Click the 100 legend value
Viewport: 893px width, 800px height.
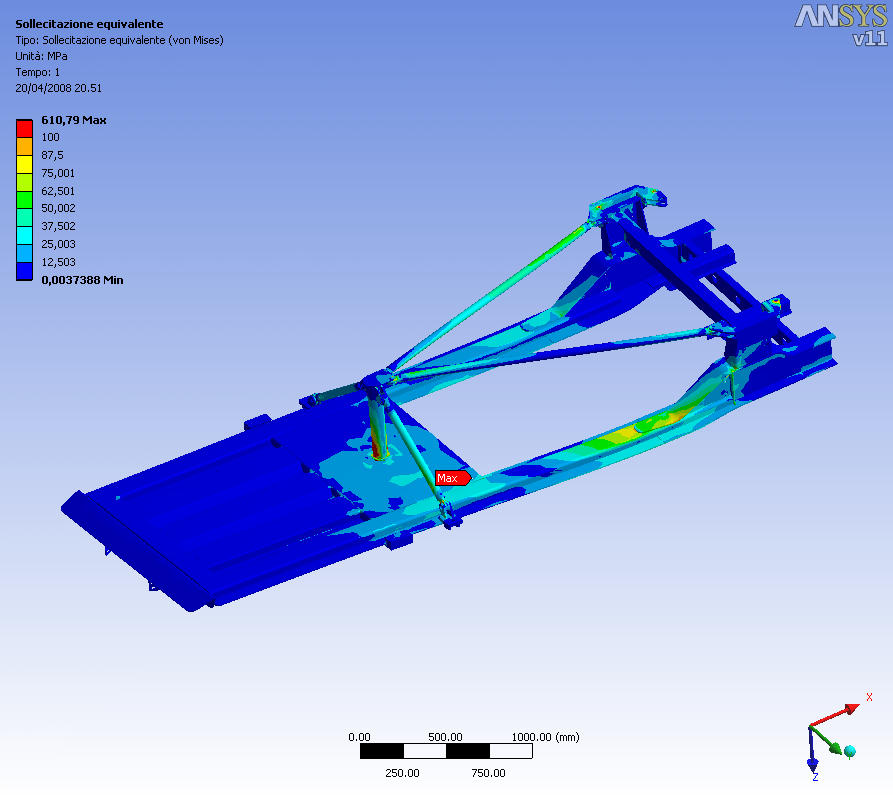[x=50, y=137]
